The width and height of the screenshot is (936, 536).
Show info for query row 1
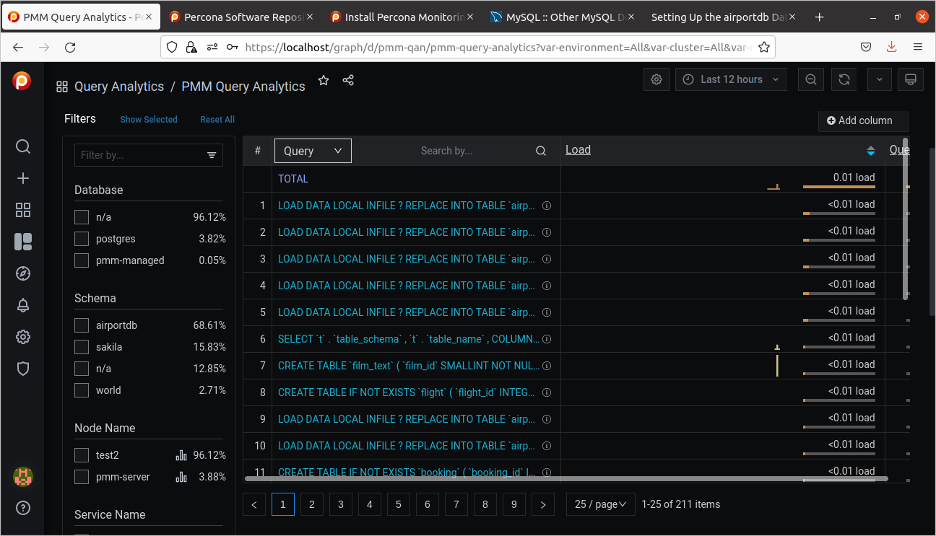pos(546,205)
